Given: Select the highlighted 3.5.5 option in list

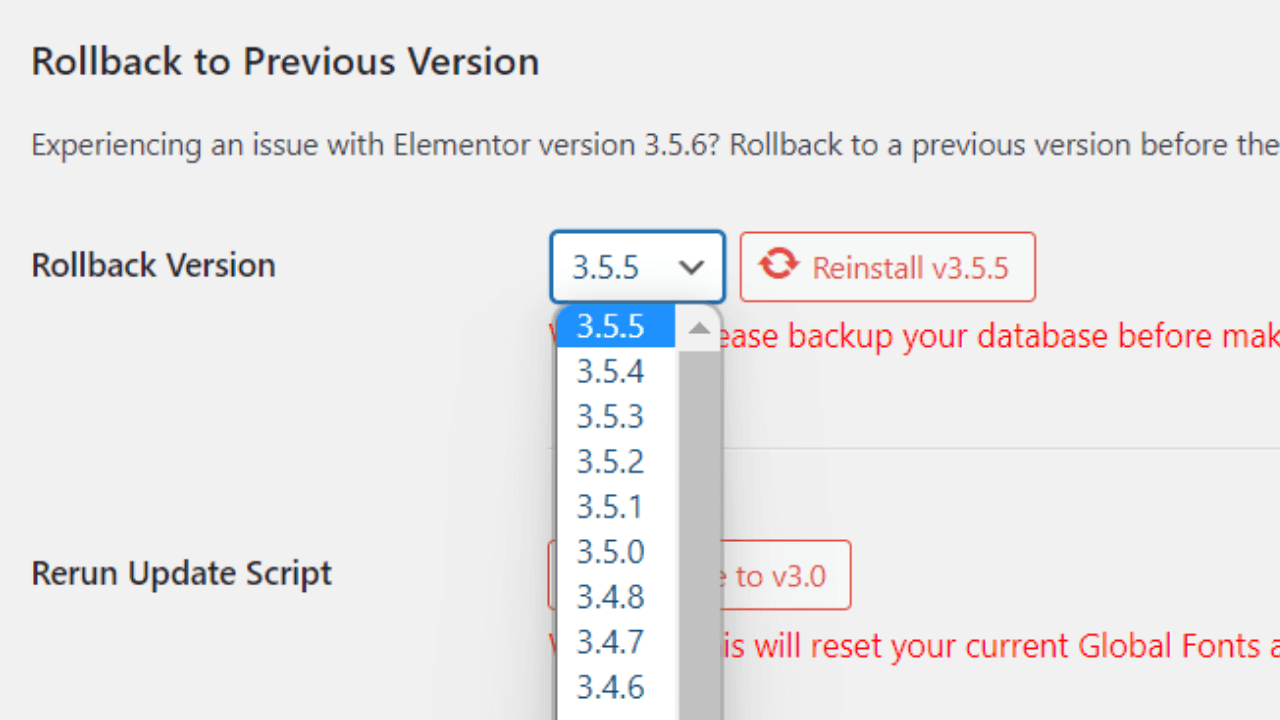Looking at the screenshot, I should (610, 327).
